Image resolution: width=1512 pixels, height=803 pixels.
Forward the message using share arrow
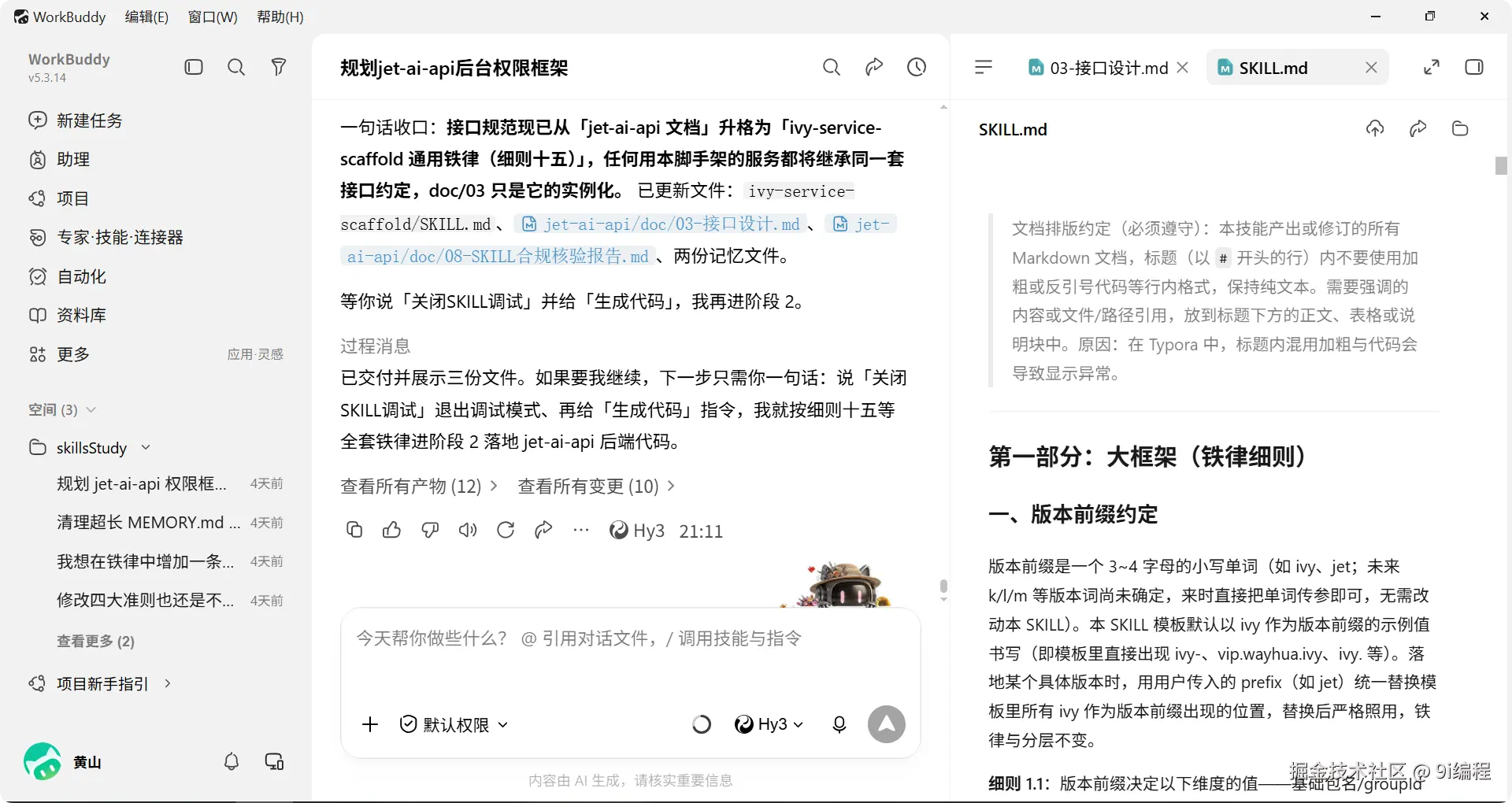(x=543, y=530)
